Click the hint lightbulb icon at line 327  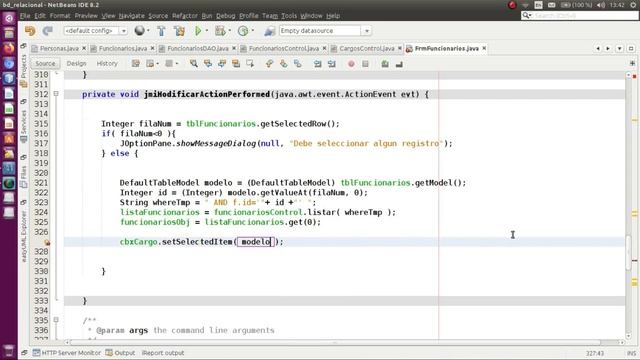click(47, 242)
